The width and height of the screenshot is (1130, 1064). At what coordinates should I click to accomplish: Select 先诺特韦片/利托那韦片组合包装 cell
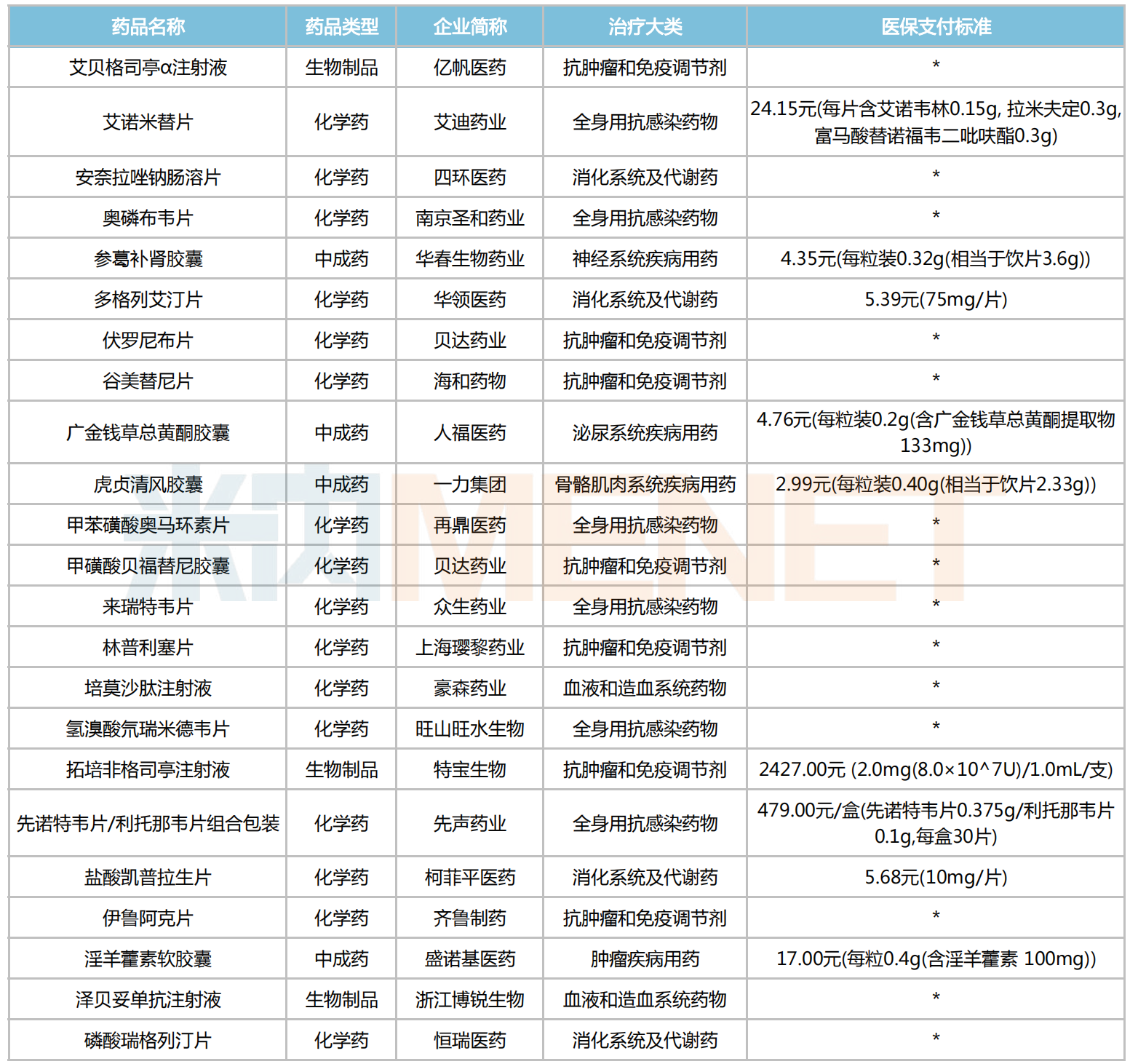148,824
